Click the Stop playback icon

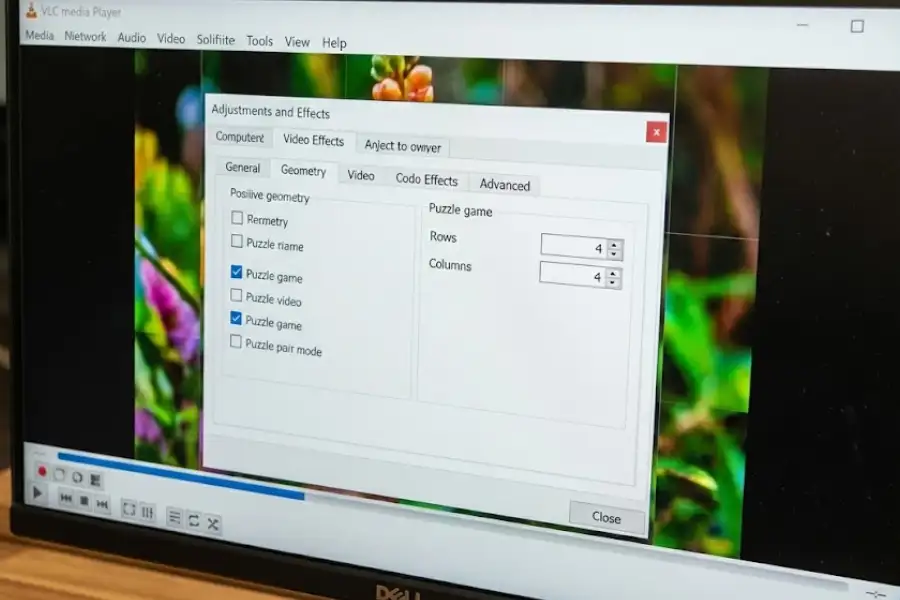[x=84, y=501]
